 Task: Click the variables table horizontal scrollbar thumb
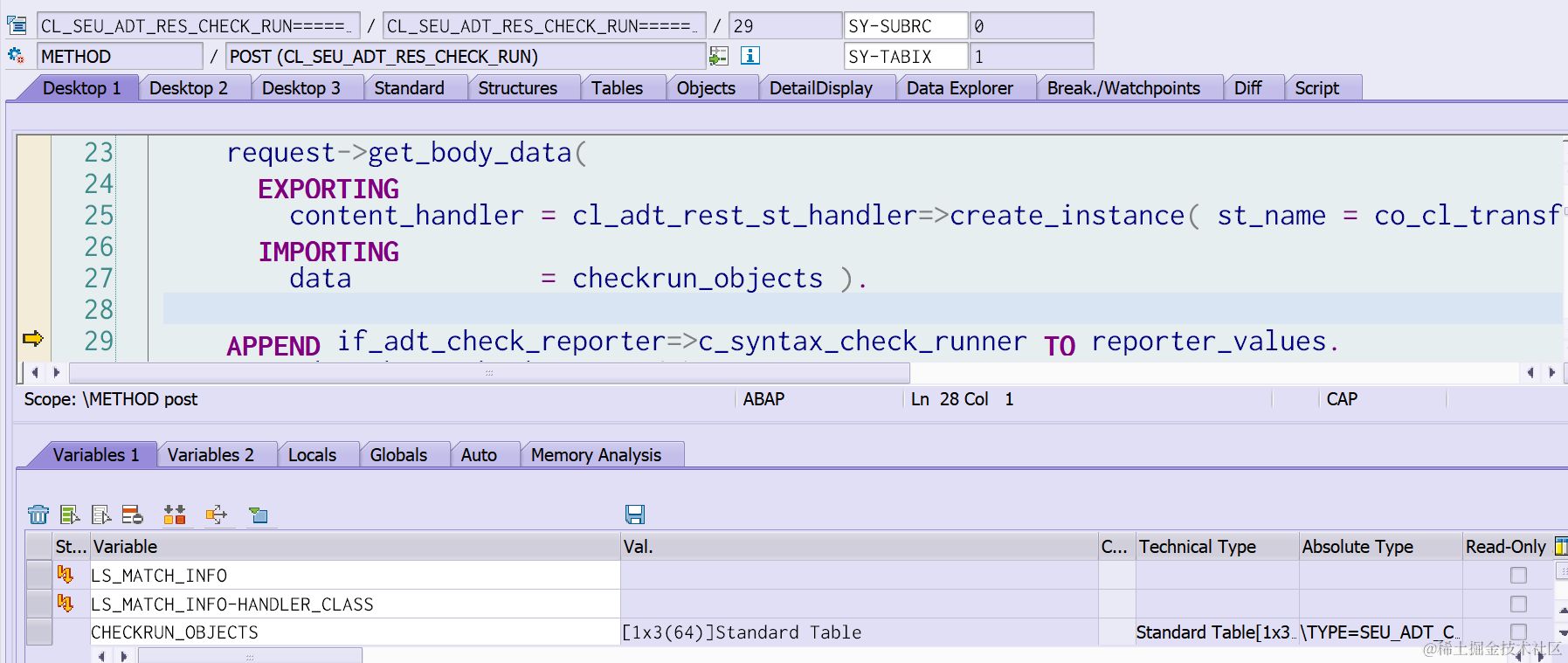(x=250, y=656)
